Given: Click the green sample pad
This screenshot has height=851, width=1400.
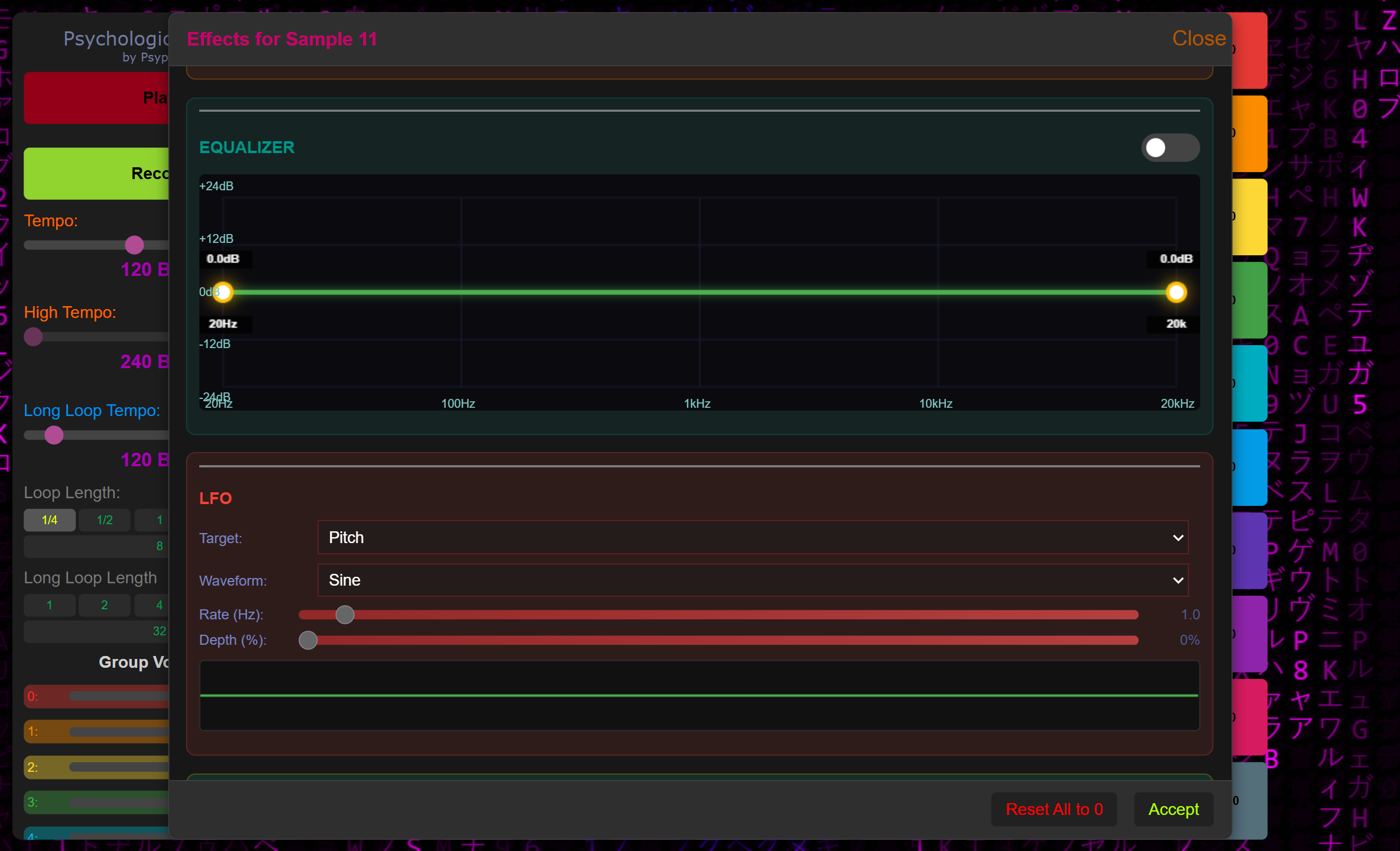Looking at the screenshot, I should point(1251,300).
